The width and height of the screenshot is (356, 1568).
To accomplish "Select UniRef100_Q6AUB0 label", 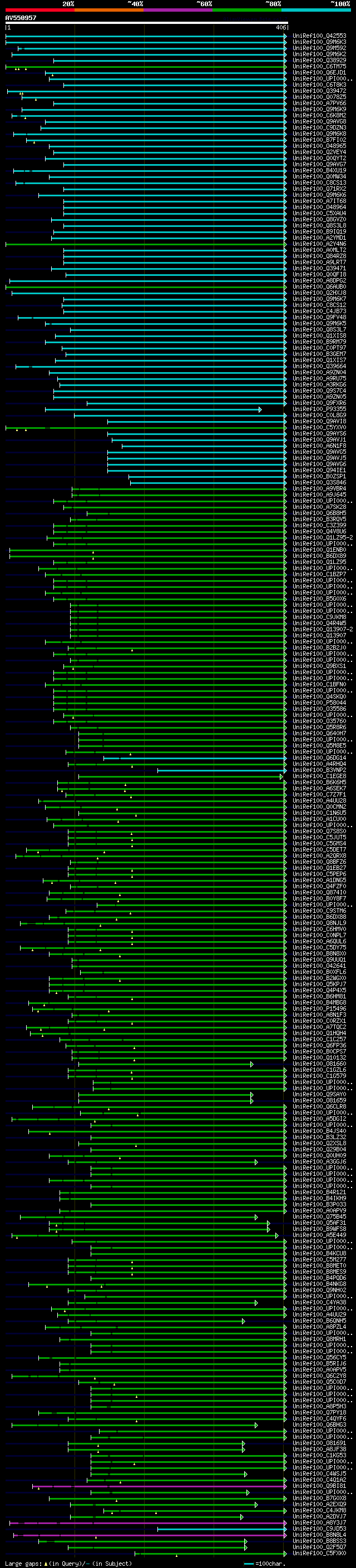I will pos(319,286).
